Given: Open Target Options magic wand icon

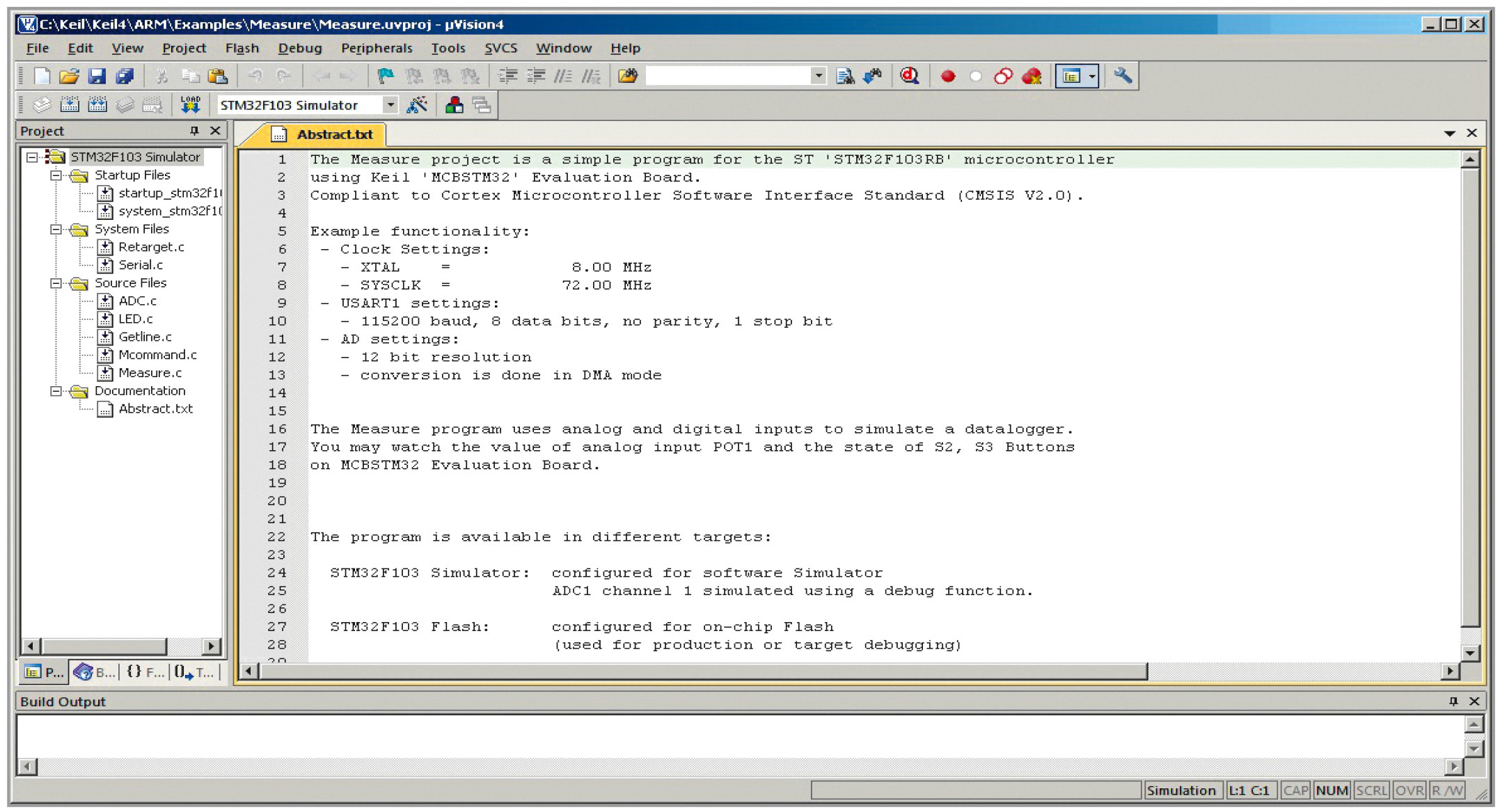Looking at the screenshot, I should (x=417, y=105).
